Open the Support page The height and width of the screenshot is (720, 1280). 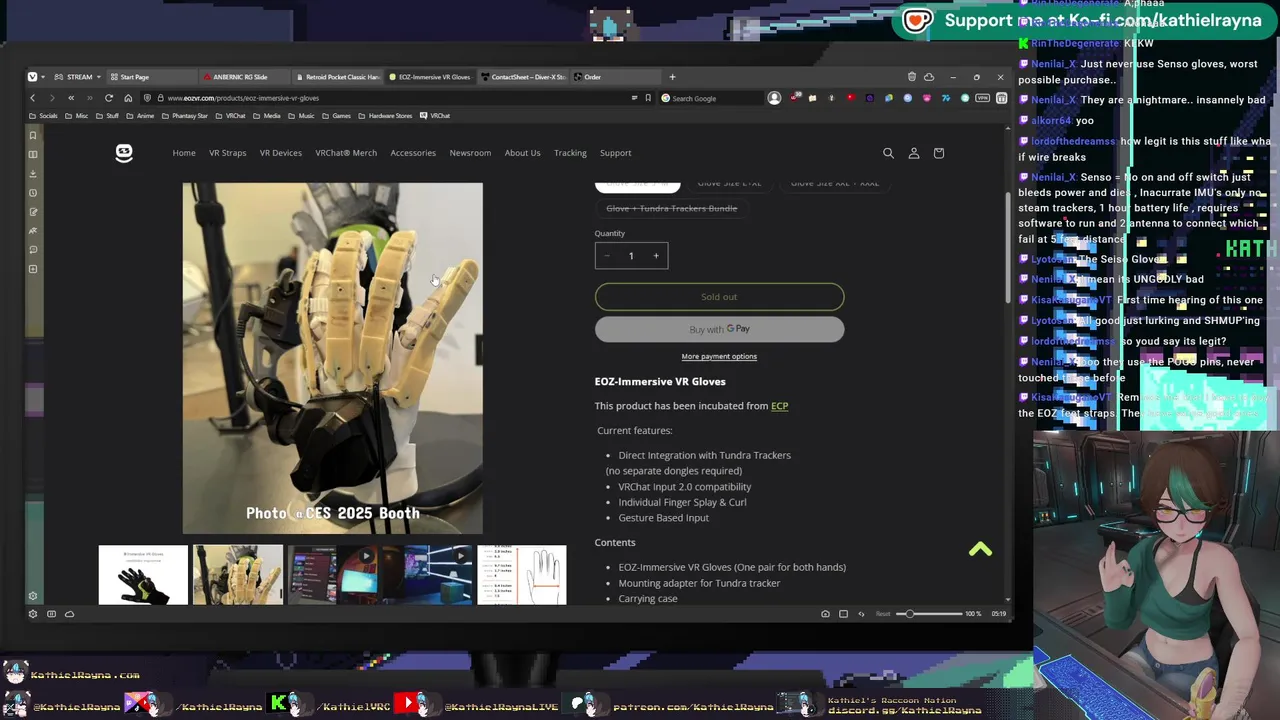(x=615, y=153)
